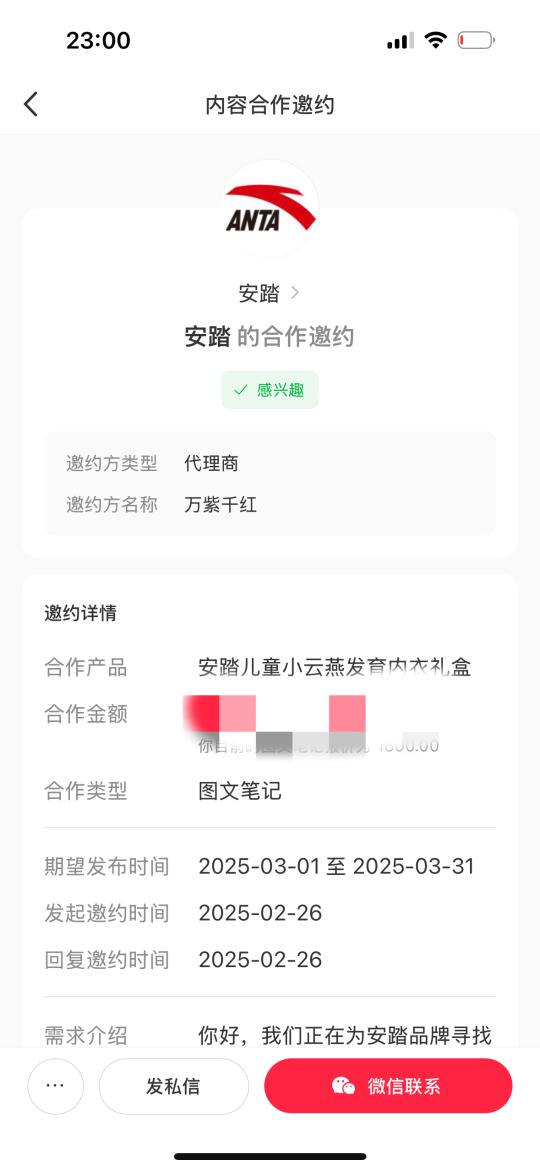Tap the 发私信 button
The width and height of the screenshot is (540, 1171).
[x=173, y=1086]
